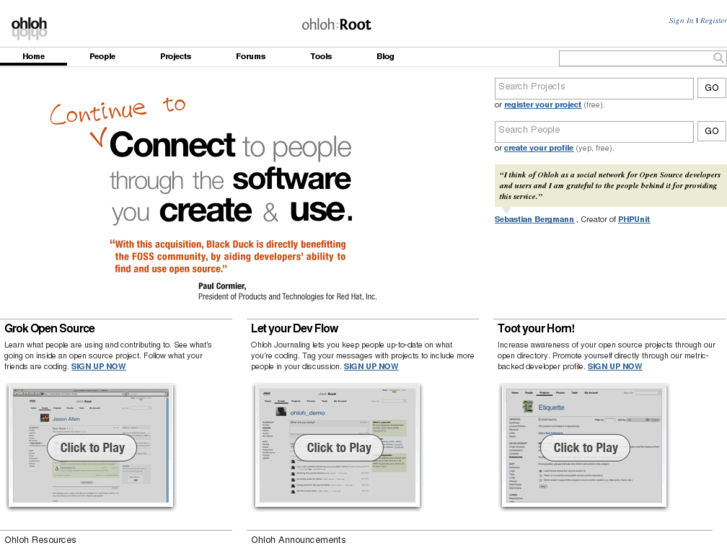This screenshot has width=727, height=545.
Task: Click the Sebastian Bergmann testimonial quote box
Action: 611,186
